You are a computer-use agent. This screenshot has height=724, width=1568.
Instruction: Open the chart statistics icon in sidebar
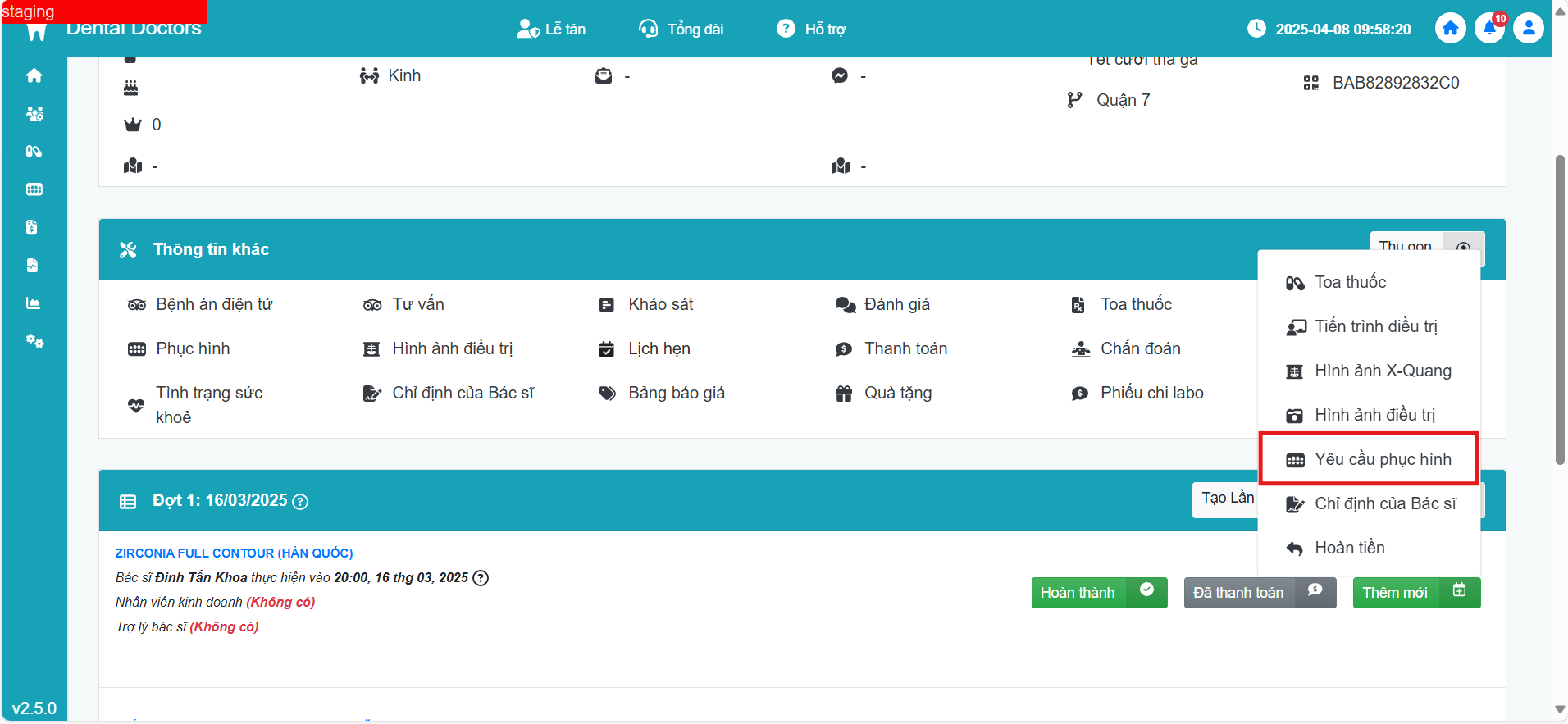click(x=34, y=303)
